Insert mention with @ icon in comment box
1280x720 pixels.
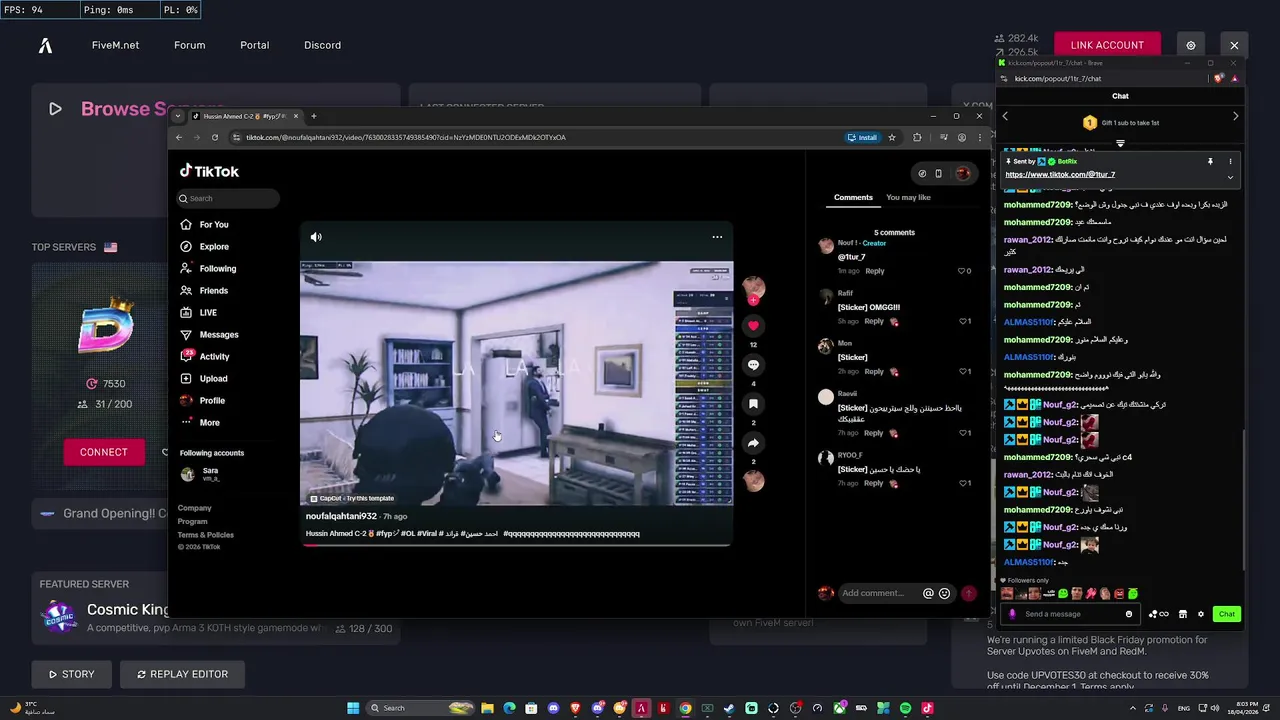928,594
